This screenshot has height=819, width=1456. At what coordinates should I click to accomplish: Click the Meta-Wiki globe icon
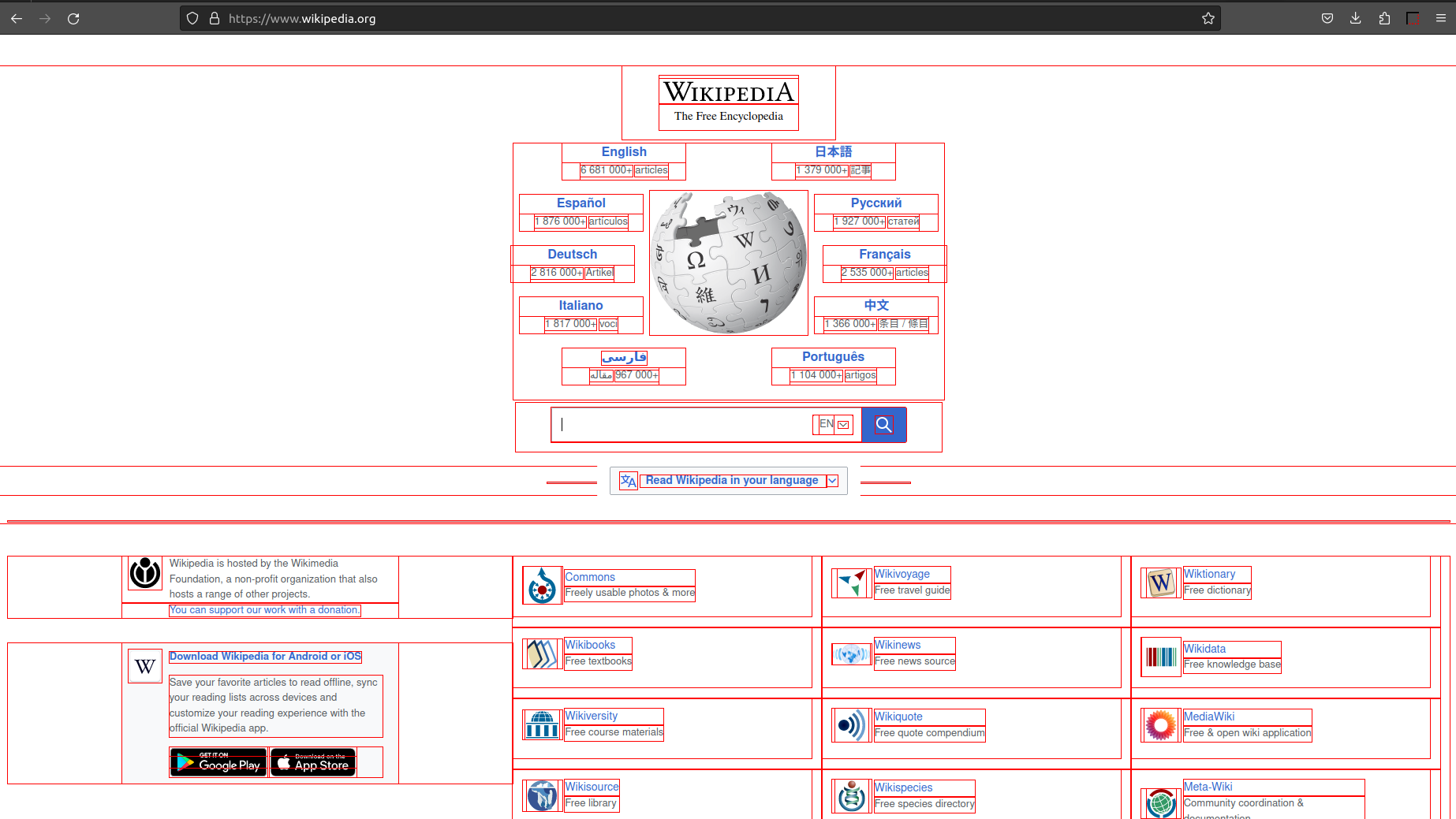tap(1161, 803)
